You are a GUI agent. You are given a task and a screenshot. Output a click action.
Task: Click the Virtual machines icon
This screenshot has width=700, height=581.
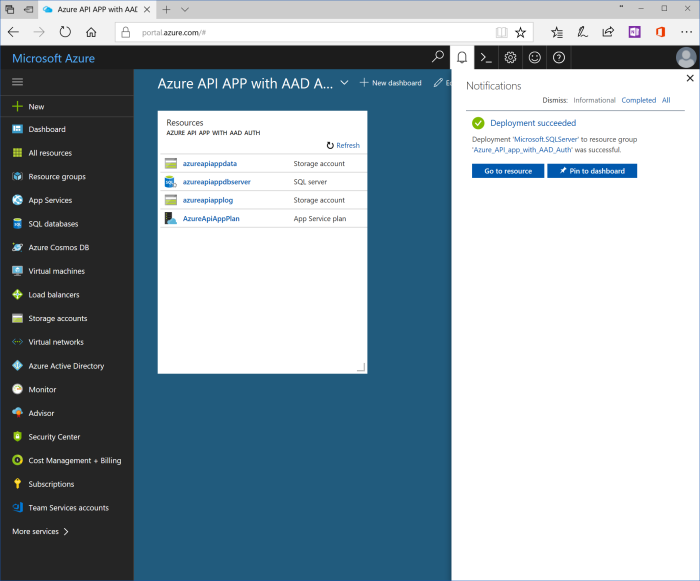[x=17, y=271]
